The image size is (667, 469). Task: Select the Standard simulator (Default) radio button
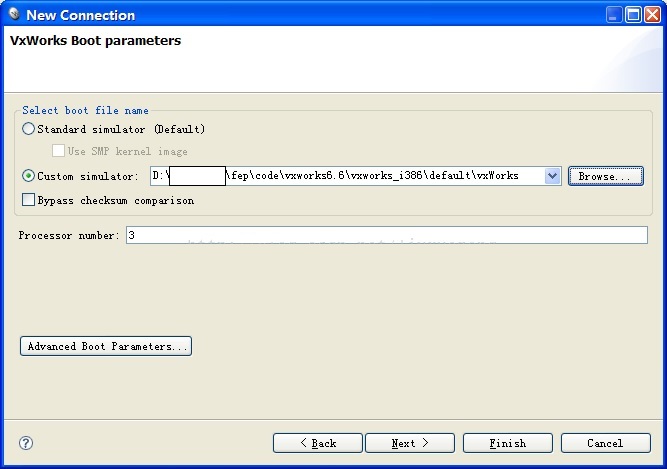tap(29, 129)
